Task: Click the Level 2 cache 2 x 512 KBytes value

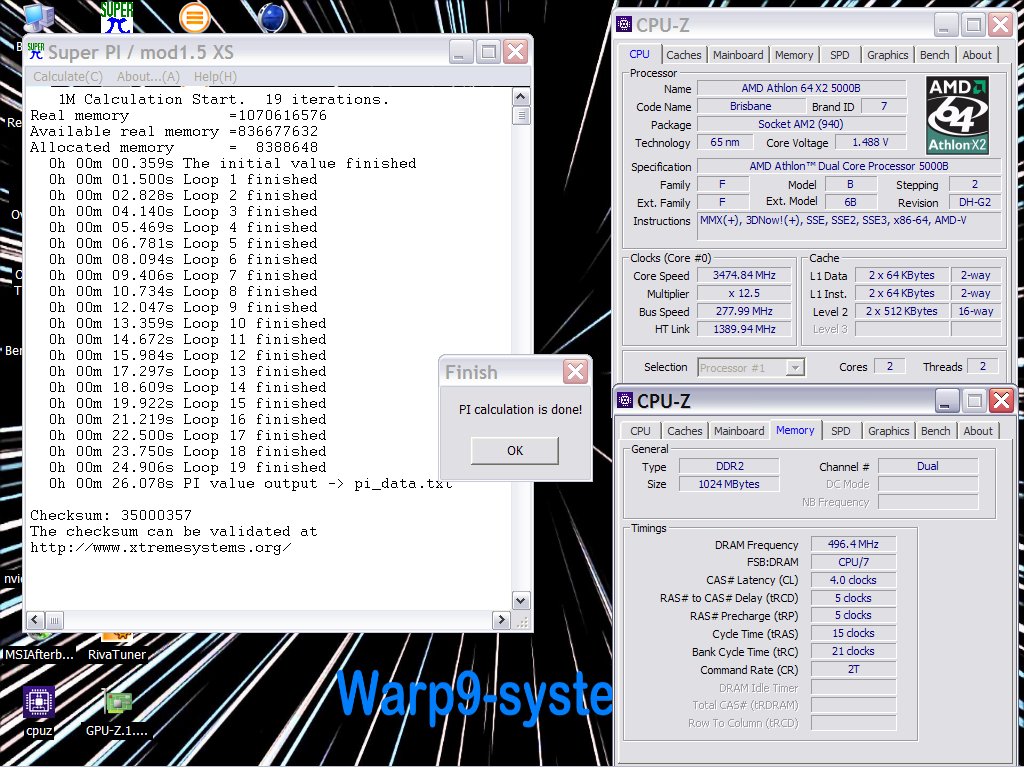Action: point(901,312)
